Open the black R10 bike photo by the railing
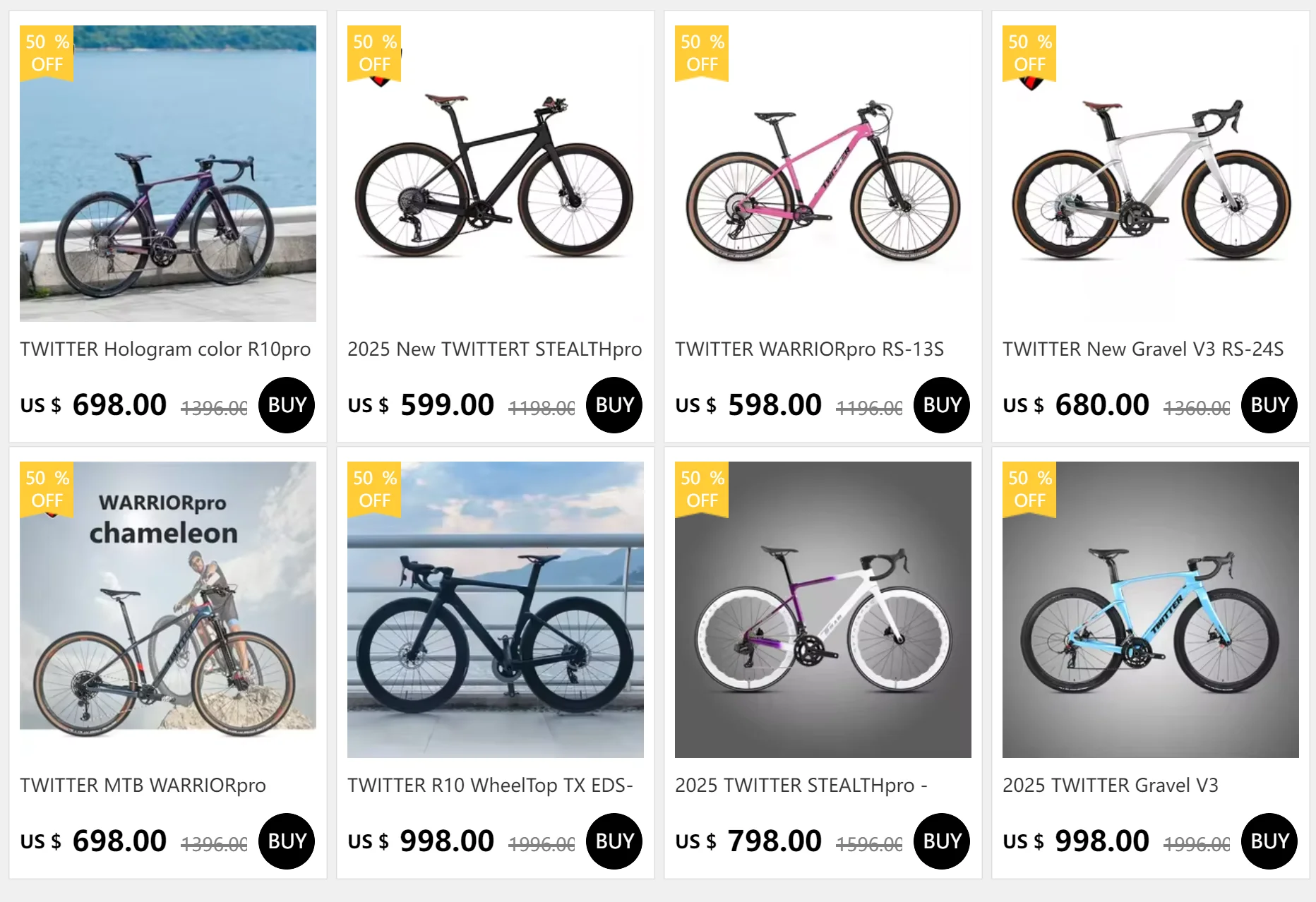 pos(496,610)
